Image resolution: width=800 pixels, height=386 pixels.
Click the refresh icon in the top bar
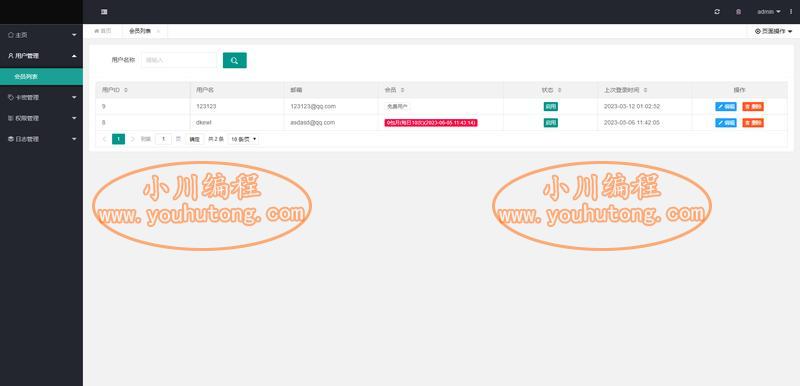click(x=717, y=12)
